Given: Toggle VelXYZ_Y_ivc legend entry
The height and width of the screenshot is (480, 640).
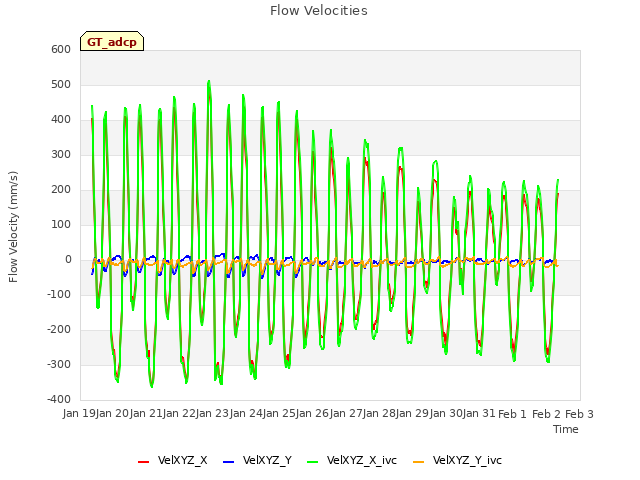Looking at the screenshot, I should (457, 461).
